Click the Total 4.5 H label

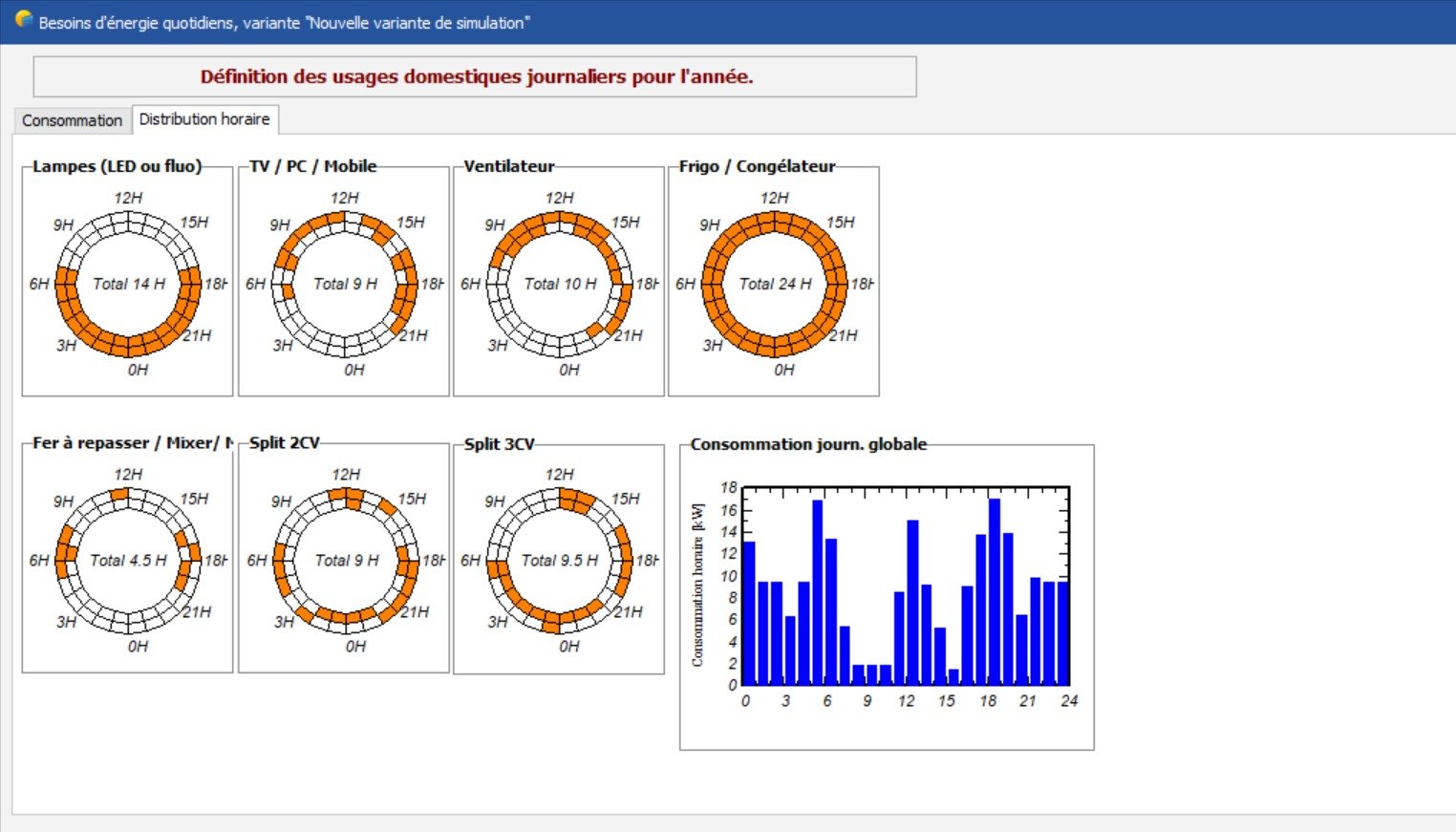click(x=128, y=561)
